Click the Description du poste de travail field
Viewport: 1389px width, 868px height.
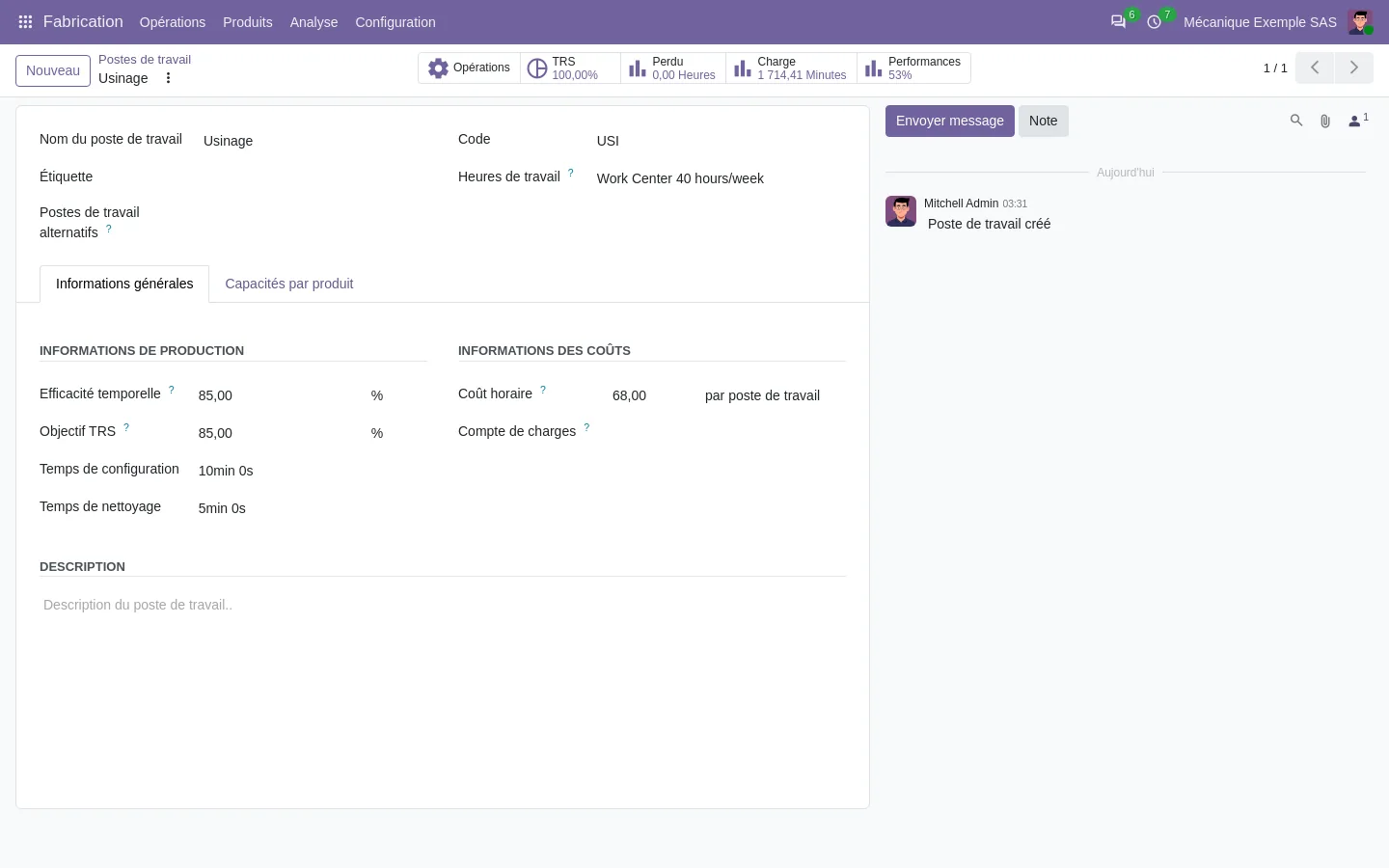[443, 605]
